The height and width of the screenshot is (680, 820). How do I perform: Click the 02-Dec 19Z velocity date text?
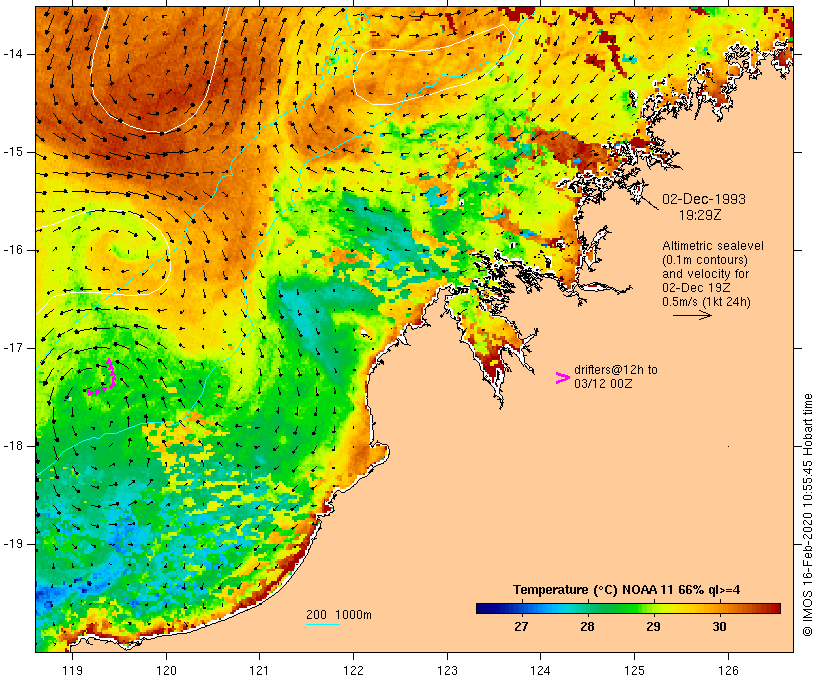(x=696, y=288)
